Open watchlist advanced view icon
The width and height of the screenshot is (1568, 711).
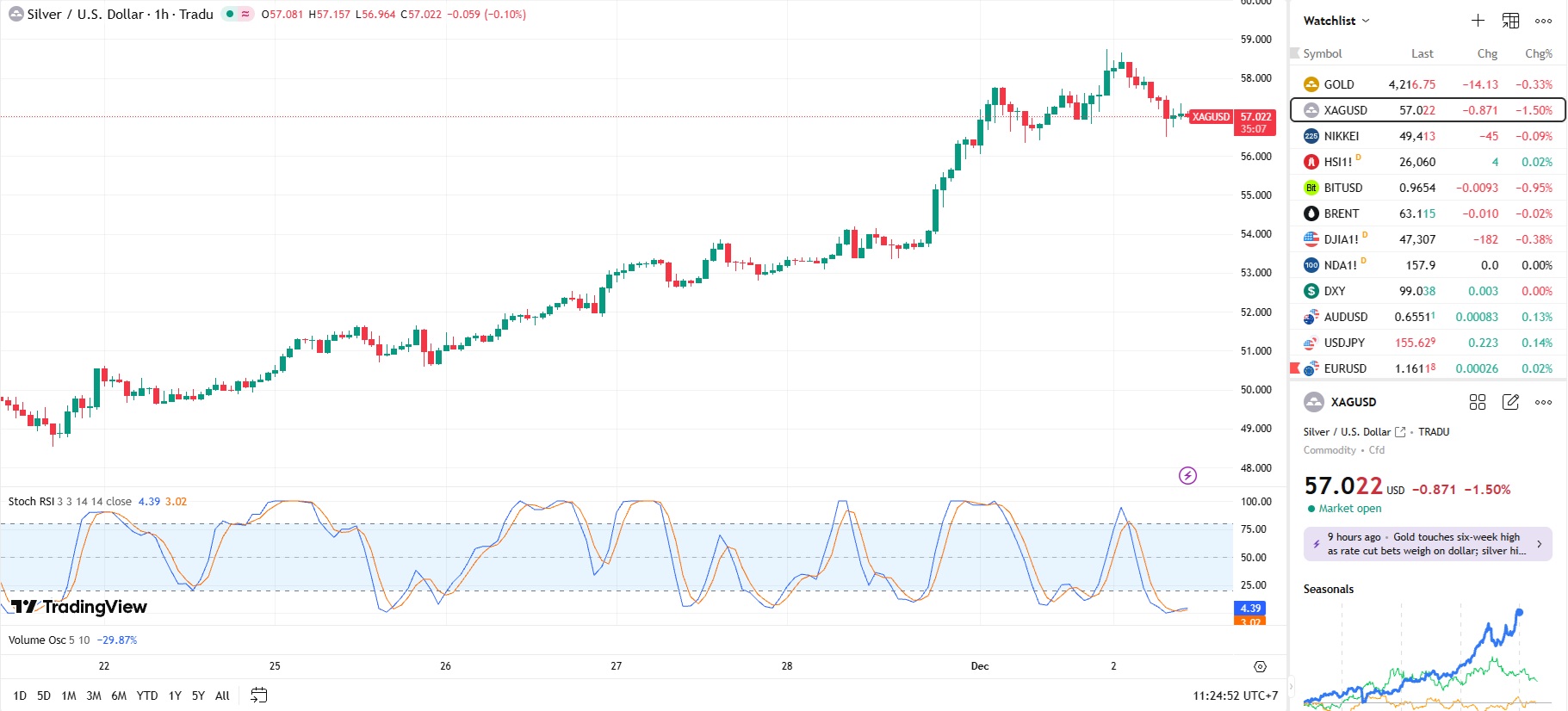(x=1510, y=21)
